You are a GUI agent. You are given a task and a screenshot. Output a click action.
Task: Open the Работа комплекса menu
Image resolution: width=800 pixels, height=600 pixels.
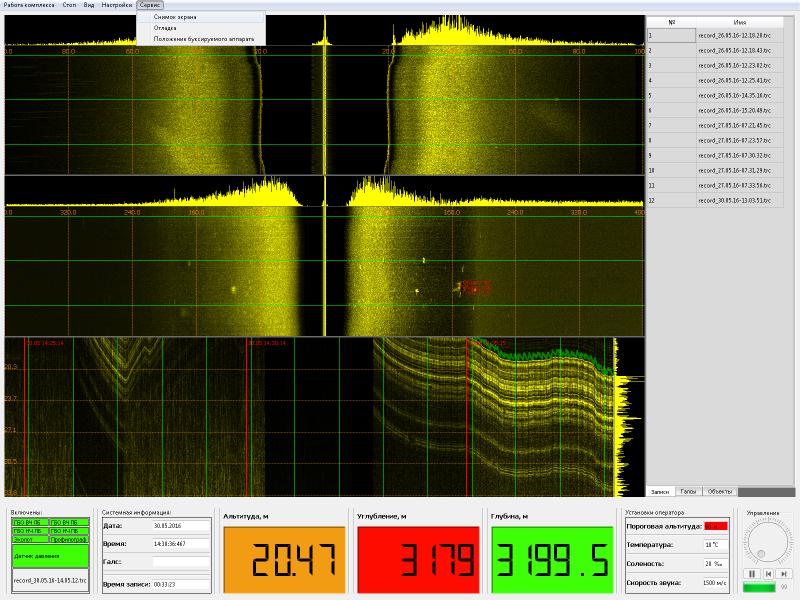29,5
